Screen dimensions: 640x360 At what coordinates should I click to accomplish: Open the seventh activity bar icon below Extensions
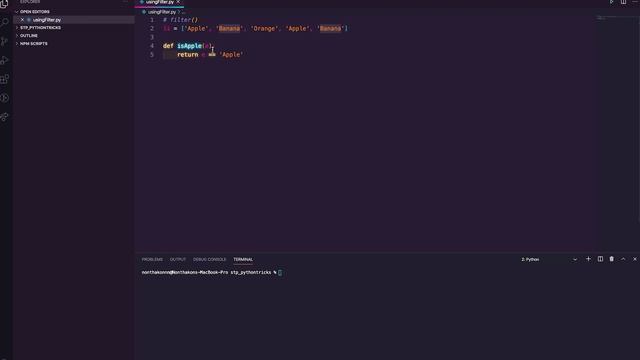pyautogui.click(x=4, y=117)
